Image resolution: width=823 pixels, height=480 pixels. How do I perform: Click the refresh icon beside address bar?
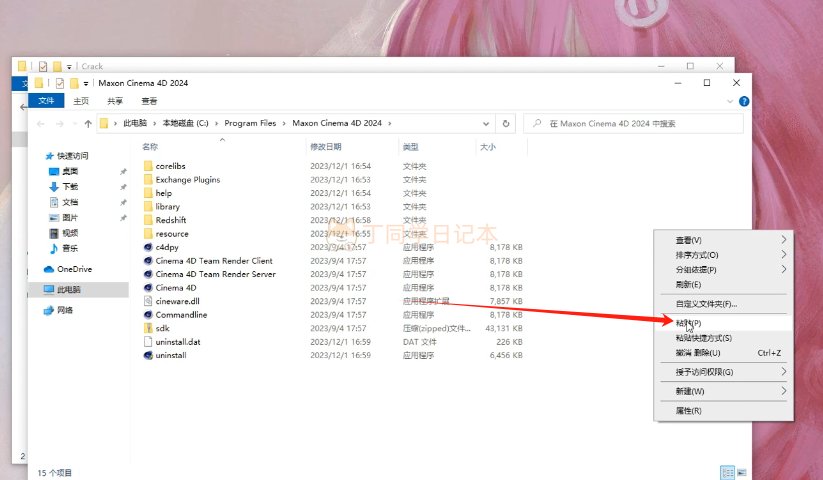click(505, 123)
